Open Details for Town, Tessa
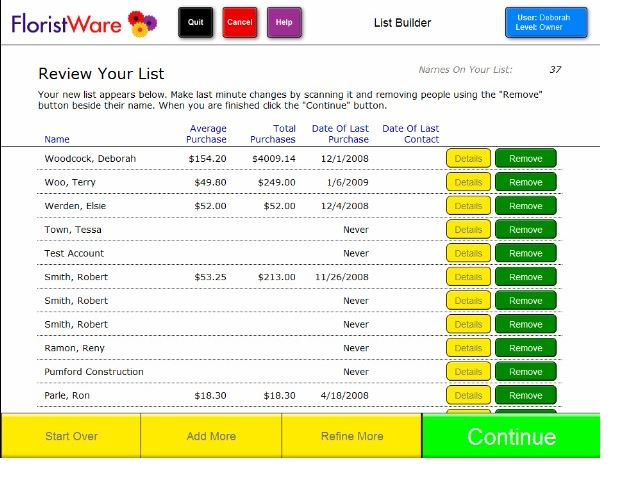This screenshot has width=634, height=481. click(468, 230)
